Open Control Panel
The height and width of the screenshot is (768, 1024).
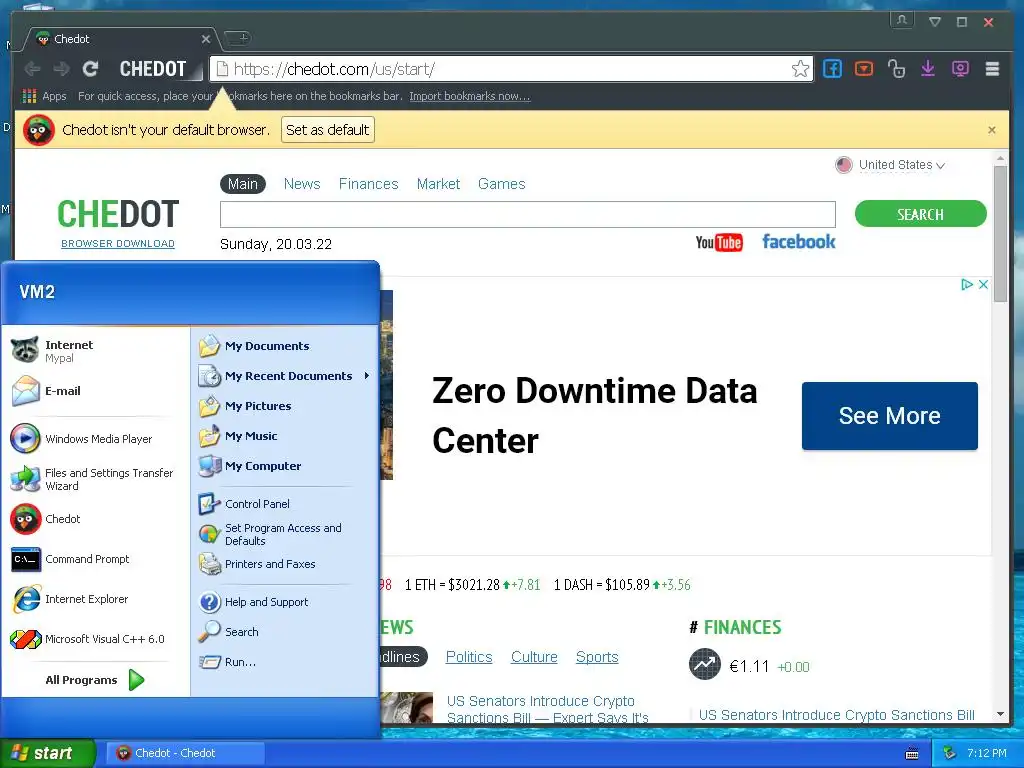[285, 504]
